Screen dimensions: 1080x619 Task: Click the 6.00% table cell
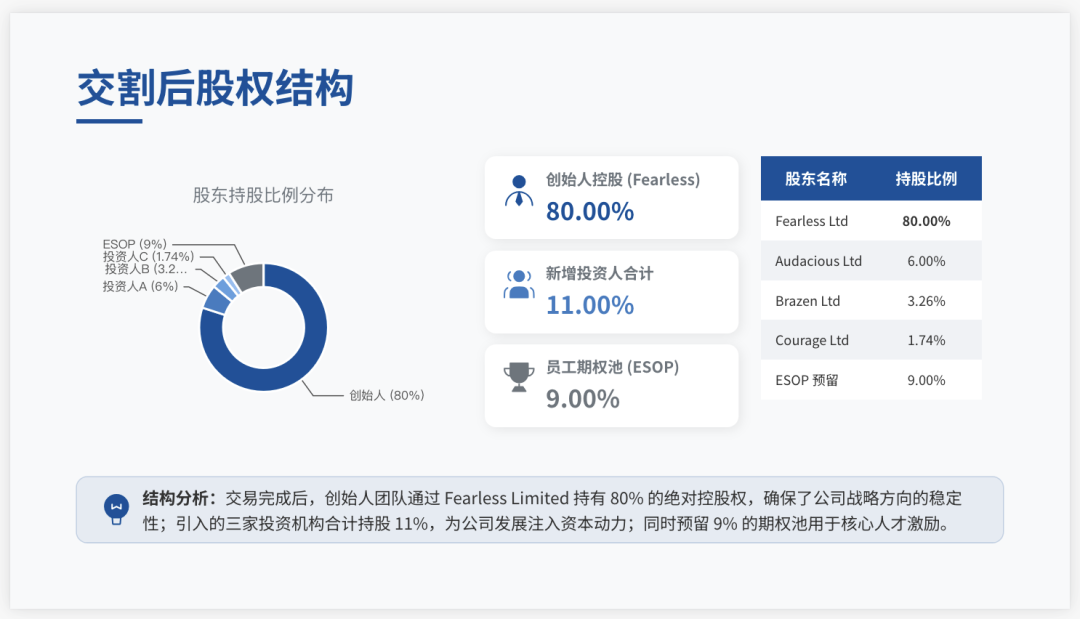(926, 261)
